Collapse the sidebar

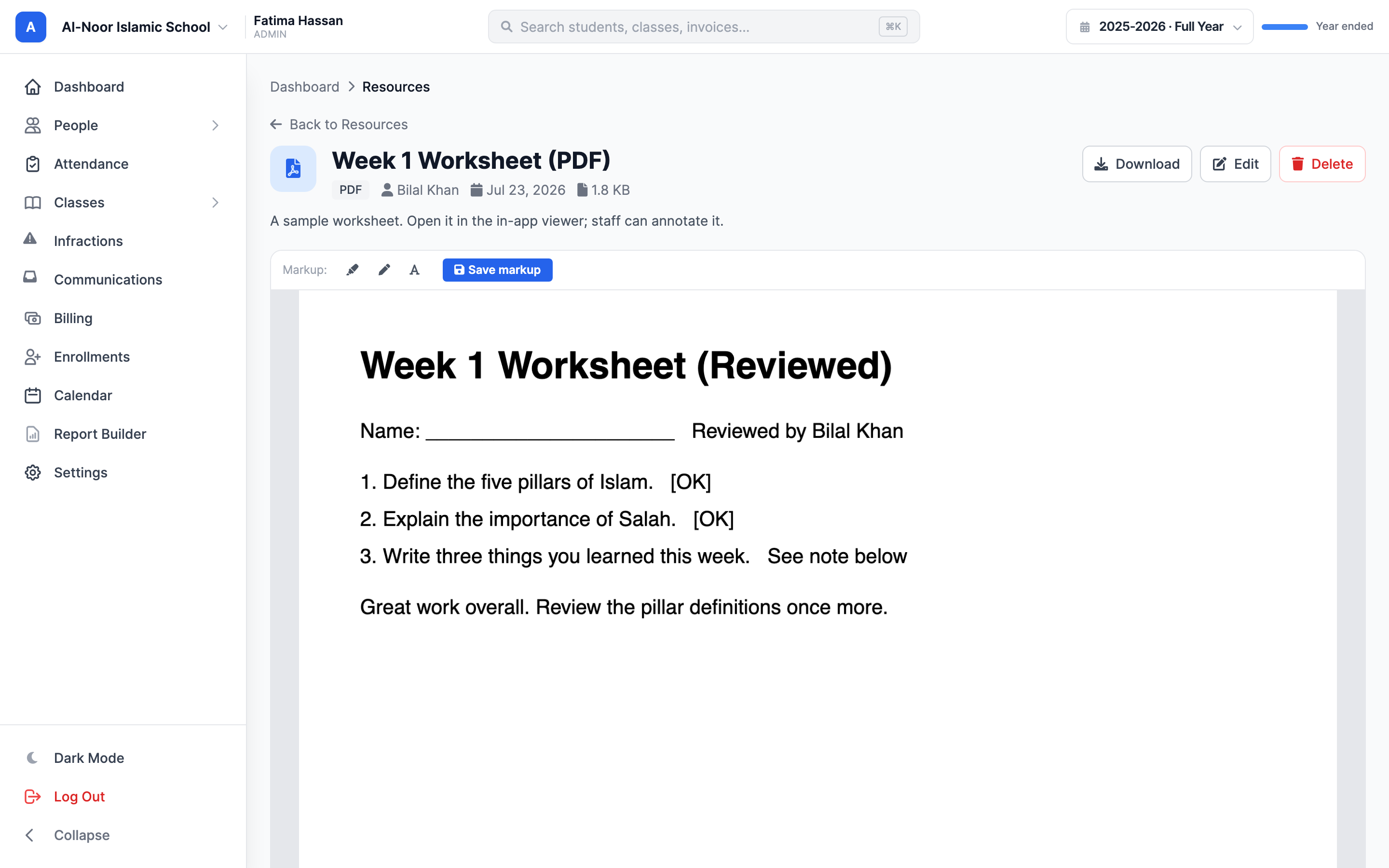(x=123, y=835)
